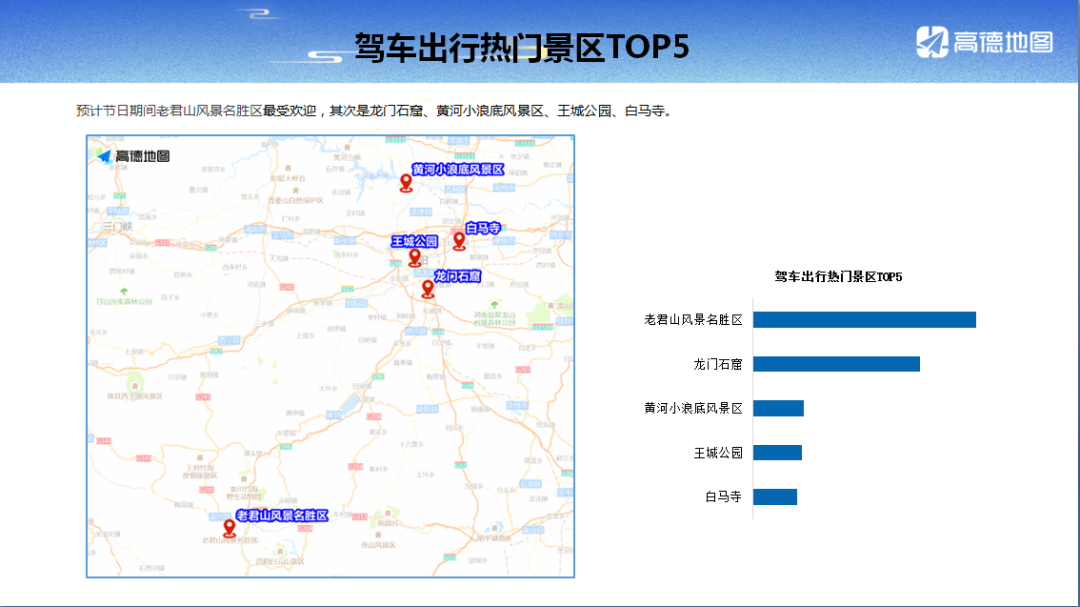Viewport: 1080px width, 607px height.
Task: Select the 白马寺 red map pin
Action: point(459,240)
